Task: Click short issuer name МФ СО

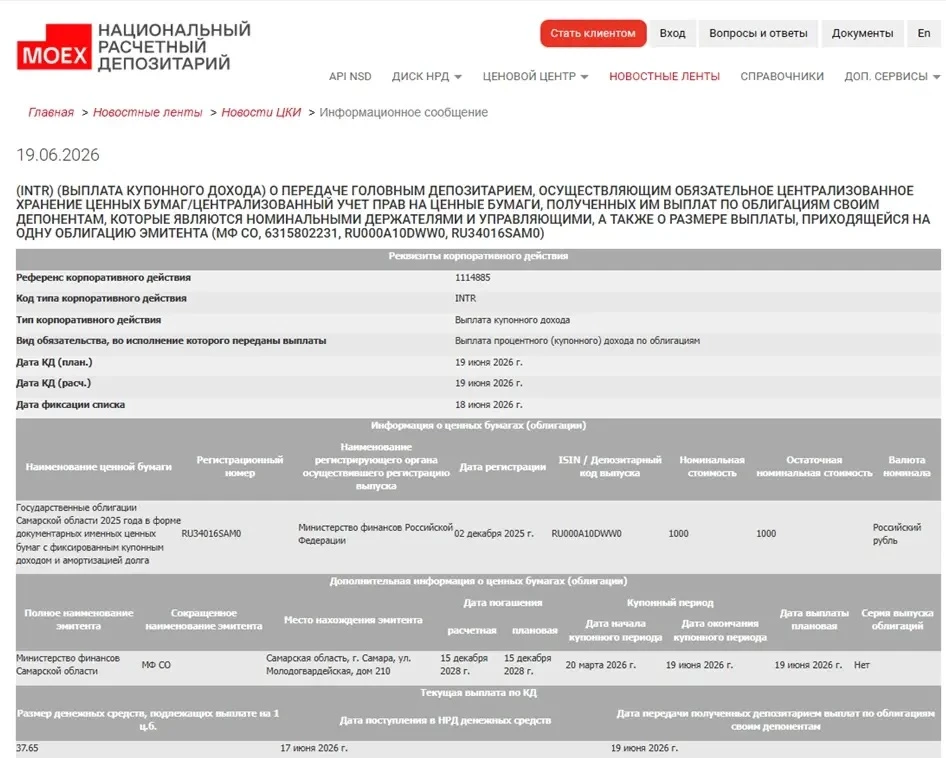Action: (156, 664)
